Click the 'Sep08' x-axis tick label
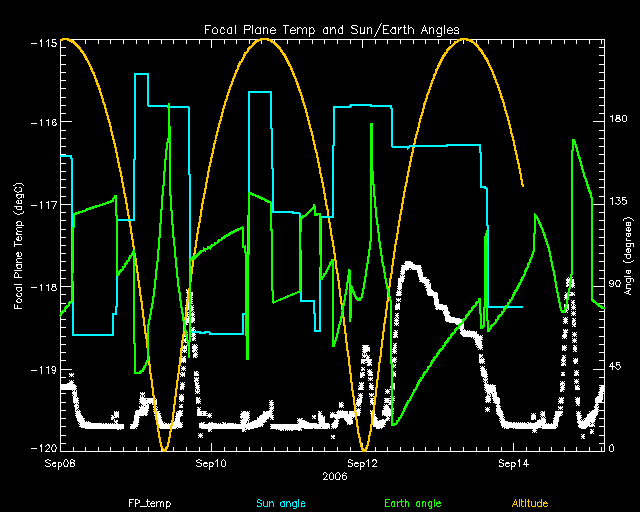Viewport: 640px width, 512px height. coord(61,463)
